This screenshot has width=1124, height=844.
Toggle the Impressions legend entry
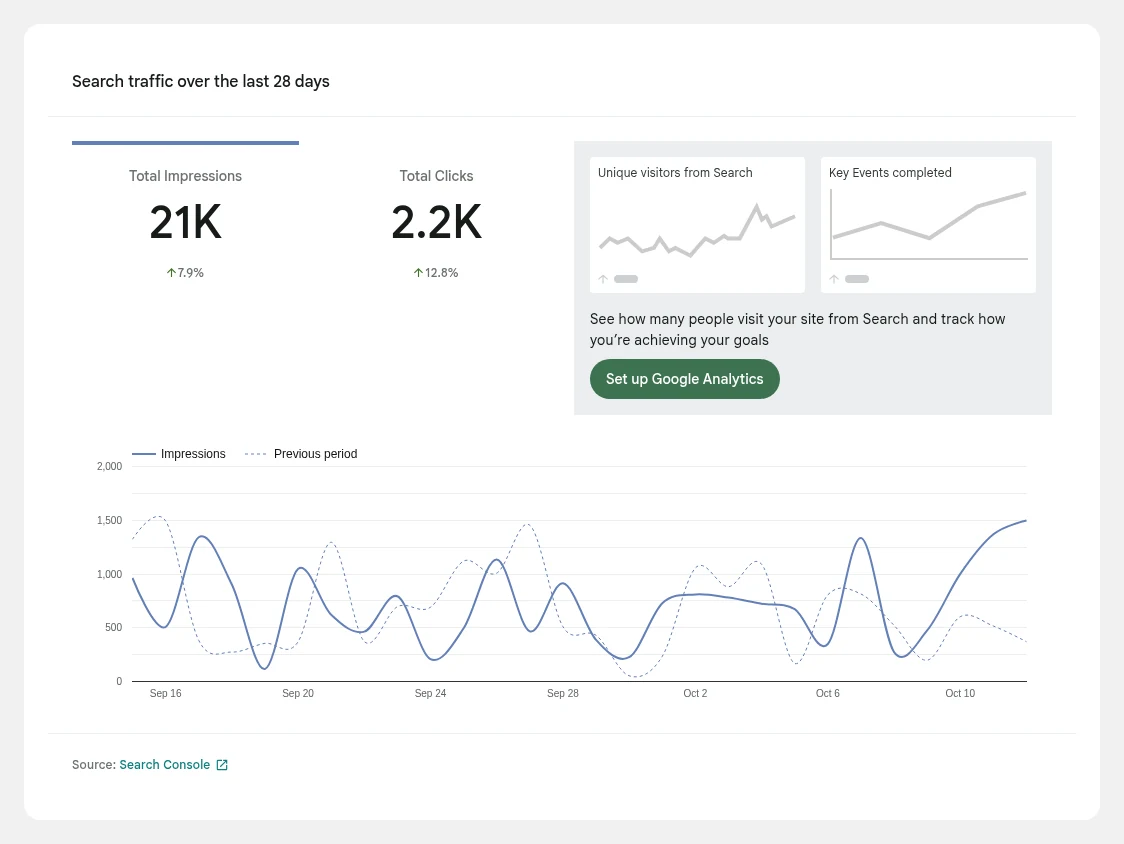point(179,454)
